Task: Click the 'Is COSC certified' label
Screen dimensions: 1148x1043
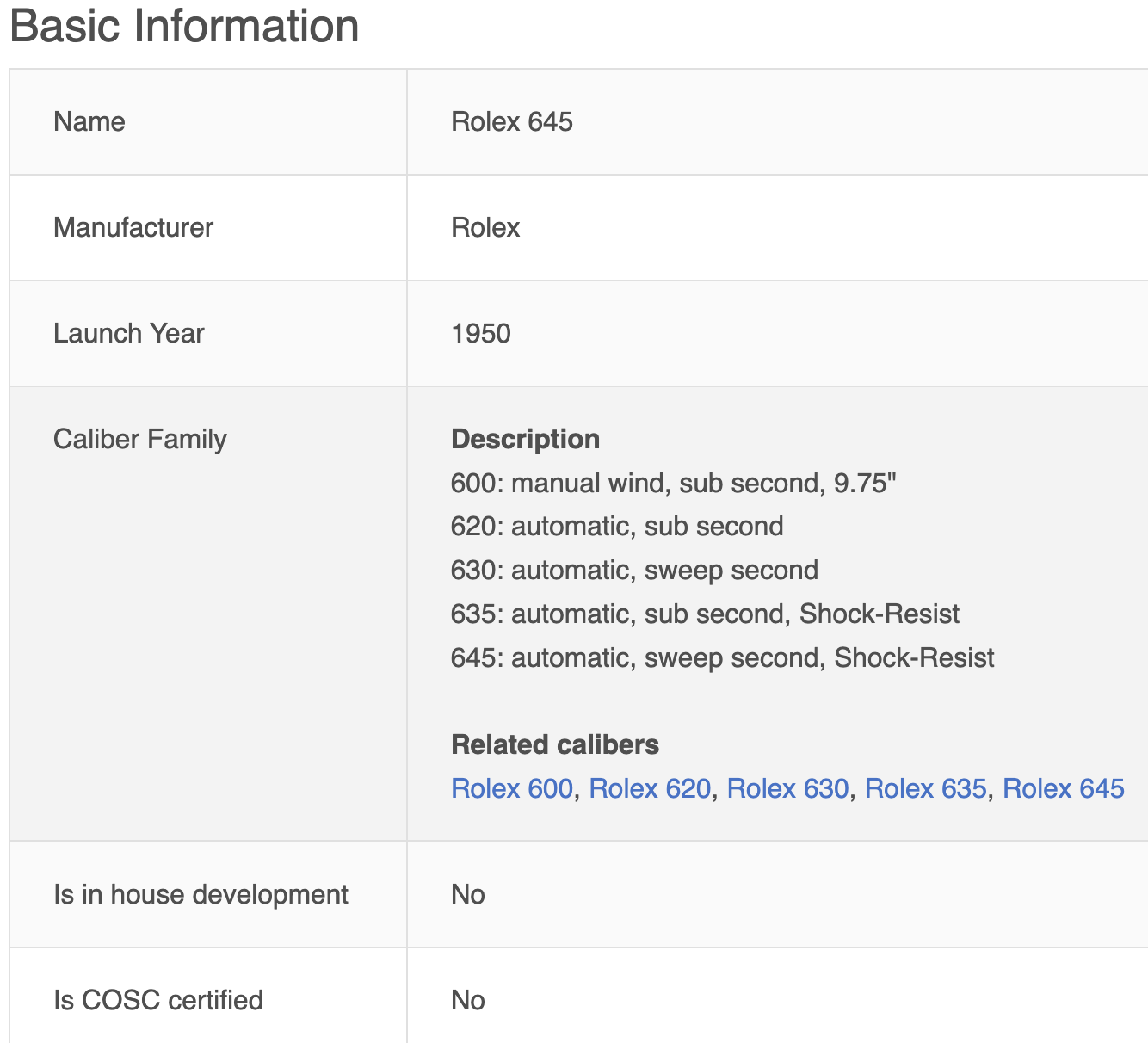Action: pyautogui.click(x=158, y=1000)
